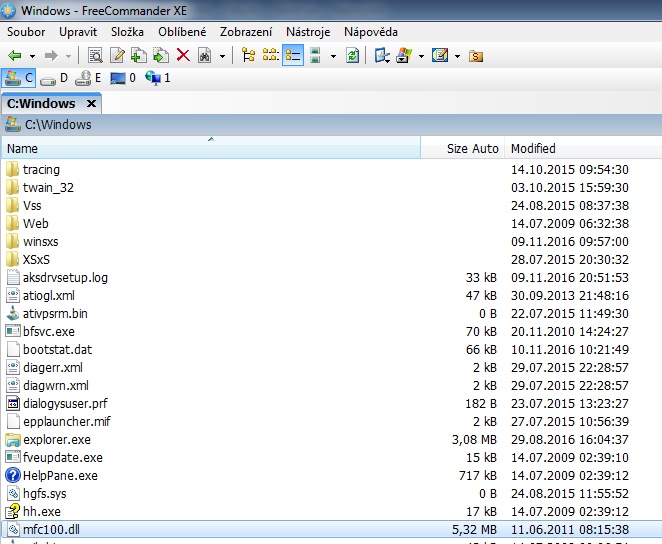This screenshot has height=544, width=662.
Task: Toggle the details list view button
Action: [293, 56]
